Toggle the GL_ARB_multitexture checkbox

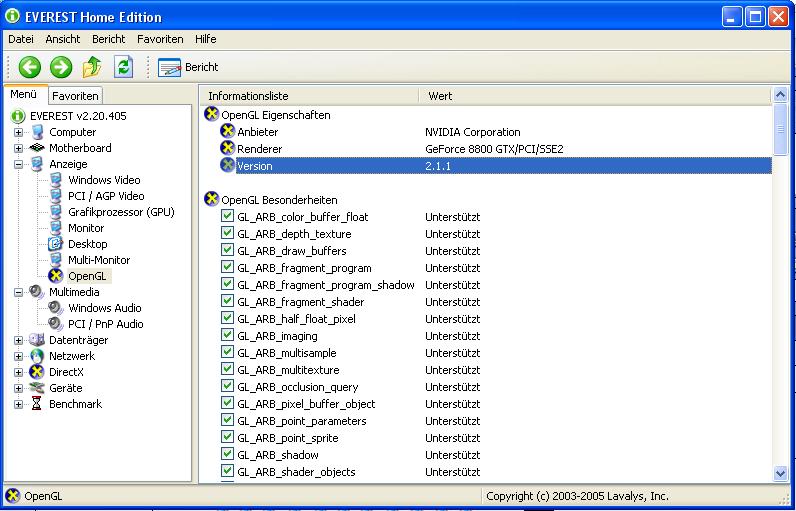pyautogui.click(x=227, y=369)
